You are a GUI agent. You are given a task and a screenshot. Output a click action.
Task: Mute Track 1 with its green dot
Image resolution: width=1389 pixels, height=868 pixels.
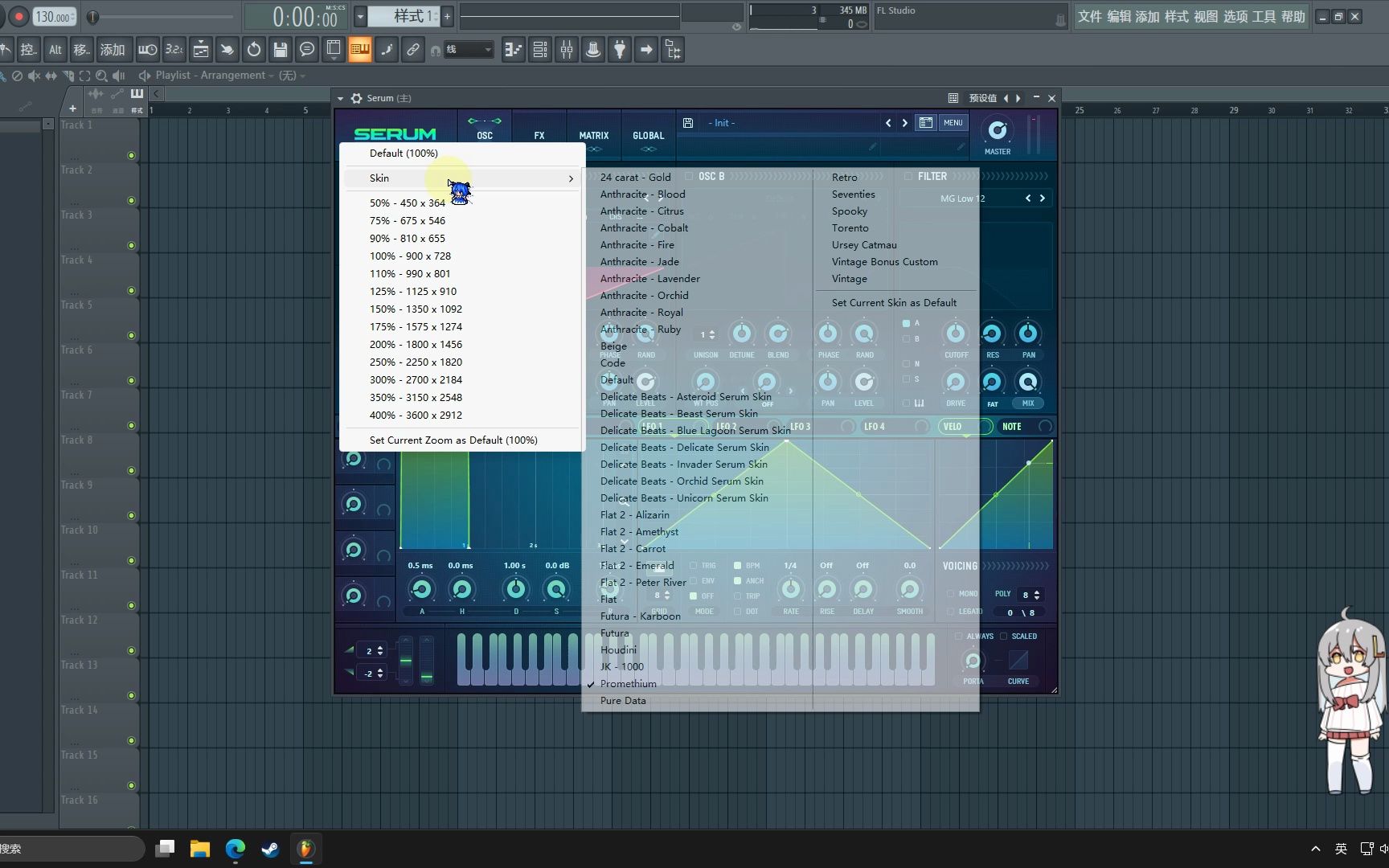click(131, 155)
